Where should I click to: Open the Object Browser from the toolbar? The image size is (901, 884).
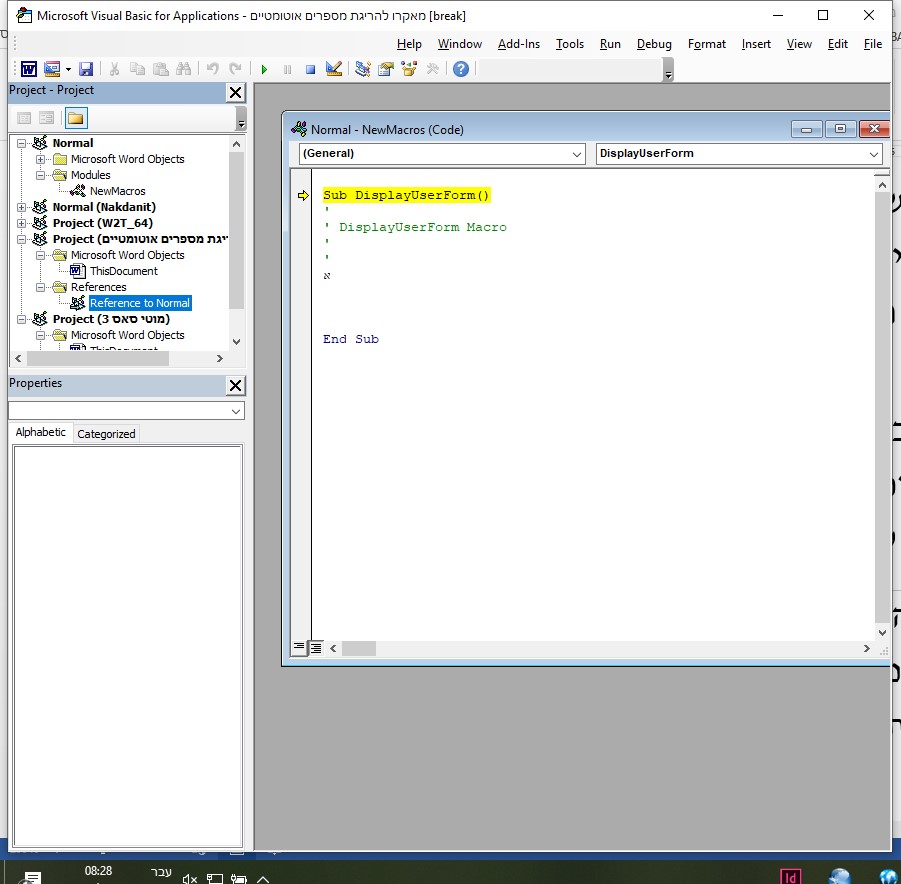(x=409, y=69)
